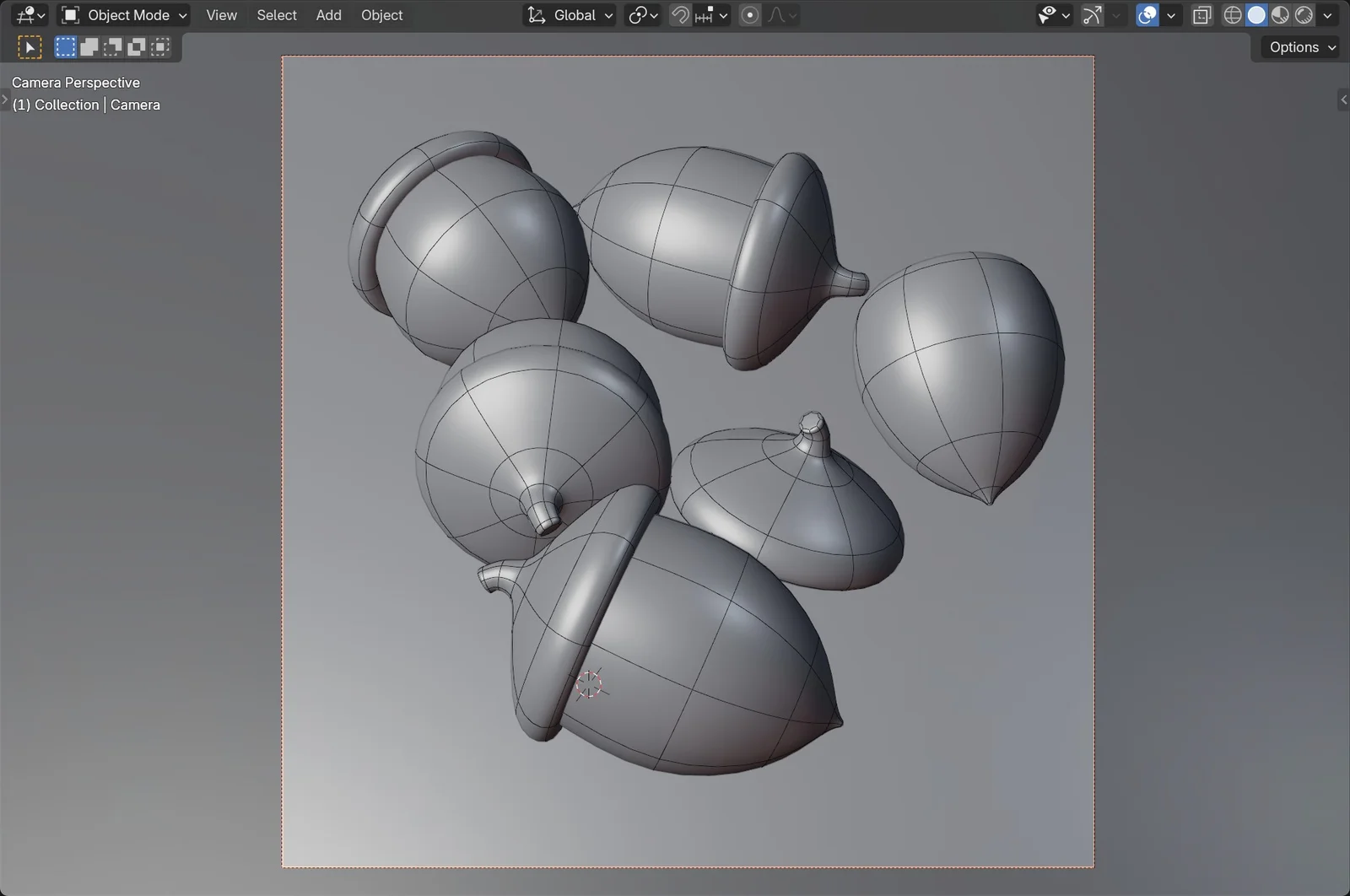1350x896 pixels.
Task: Open the editor type selector icon
Action: coord(28,14)
